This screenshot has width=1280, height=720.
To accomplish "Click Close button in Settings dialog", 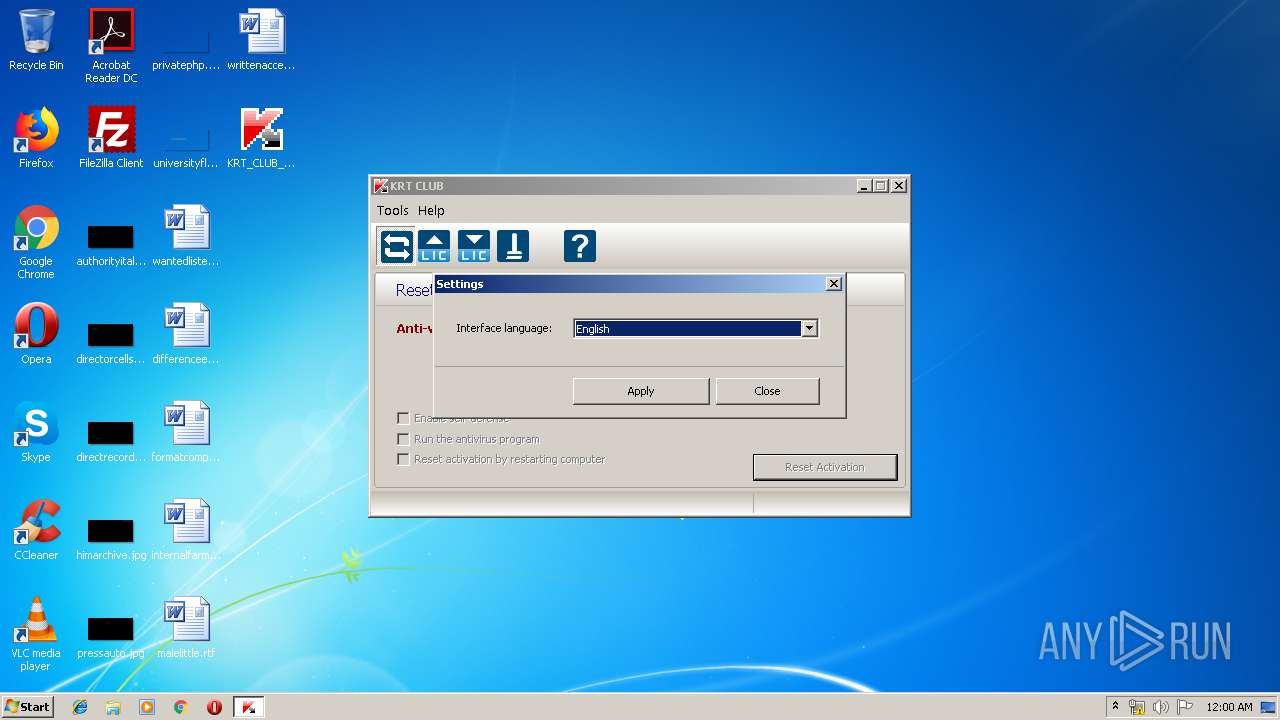I will 767,391.
